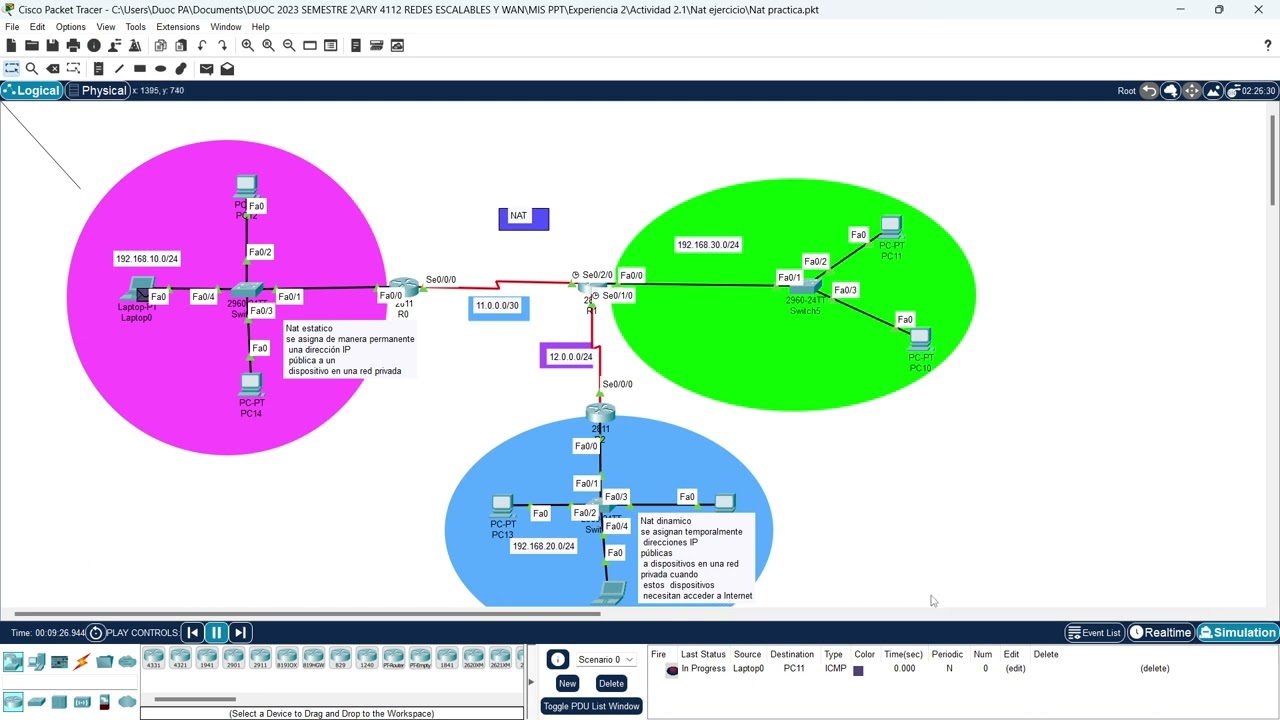
Task: Select the Draw Line tool
Action: tap(119, 69)
